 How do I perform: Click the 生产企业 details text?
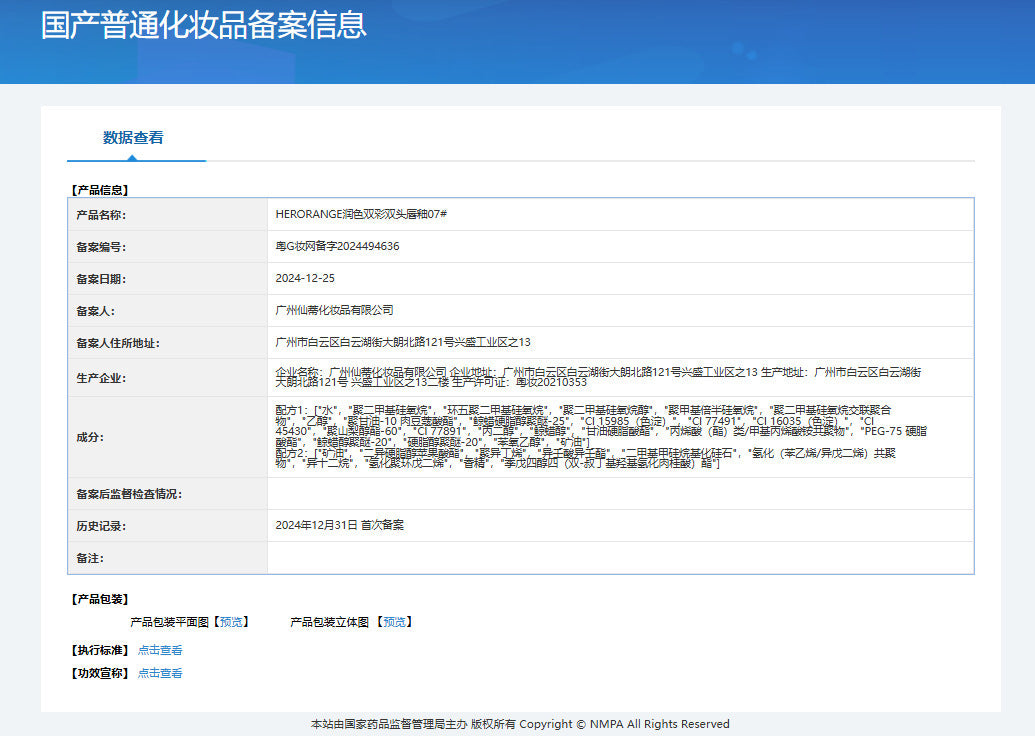598,377
